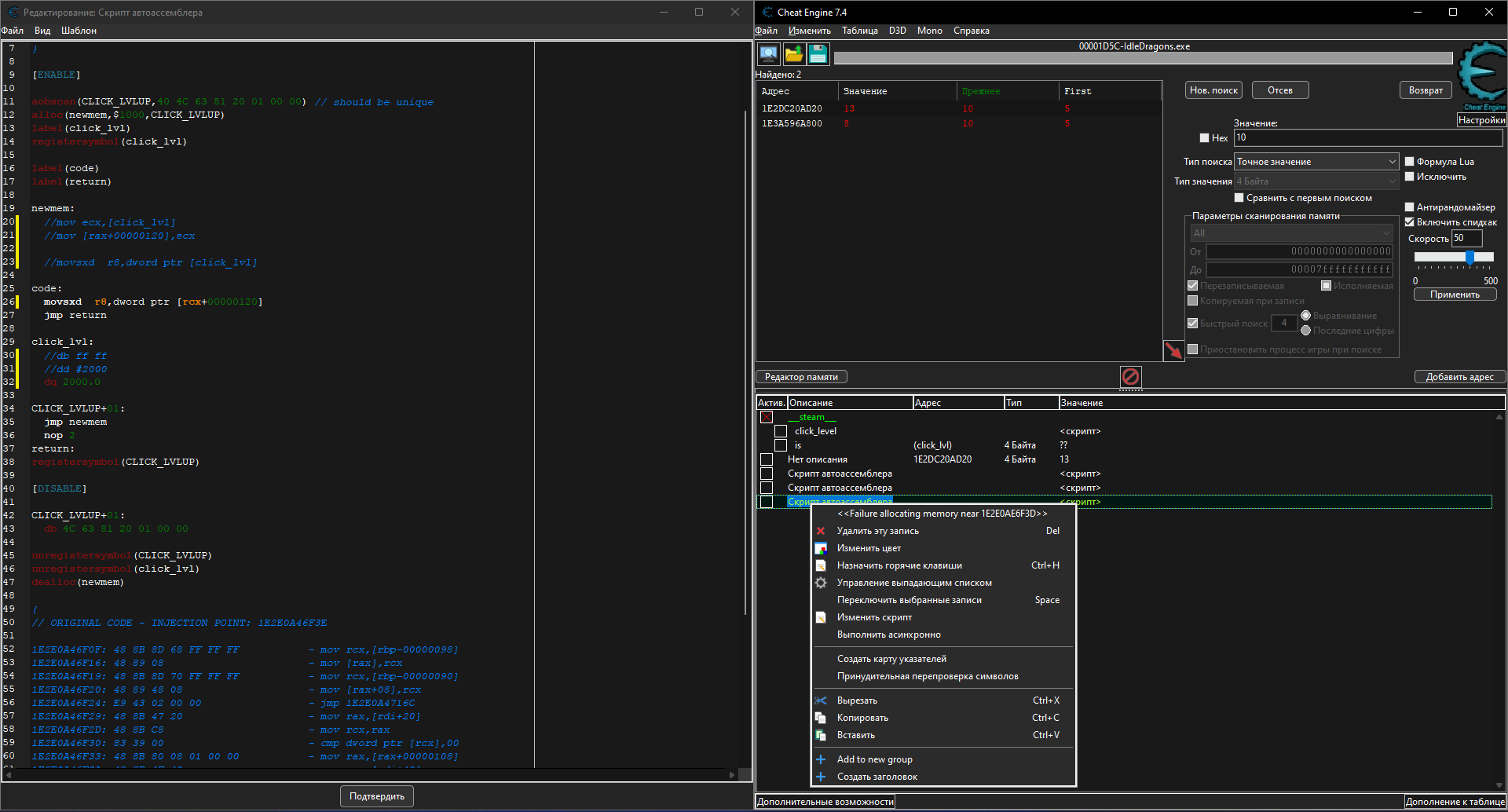Viewport: 1508px width, 812px height.
Task: Enable the Hex checkbox
Action: point(1204,138)
